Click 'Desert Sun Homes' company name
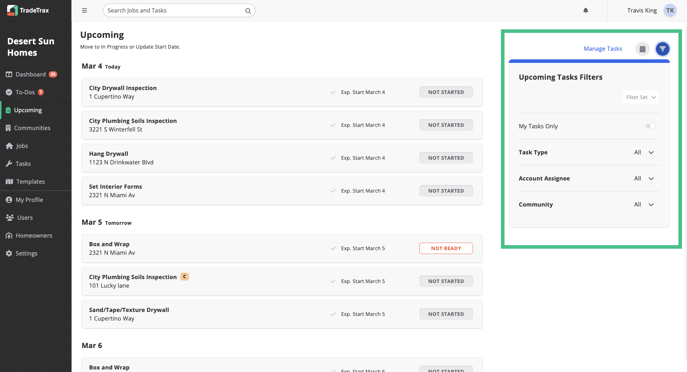The width and height of the screenshot is (687, 372). pyautogui.click(x=31, y=47)
